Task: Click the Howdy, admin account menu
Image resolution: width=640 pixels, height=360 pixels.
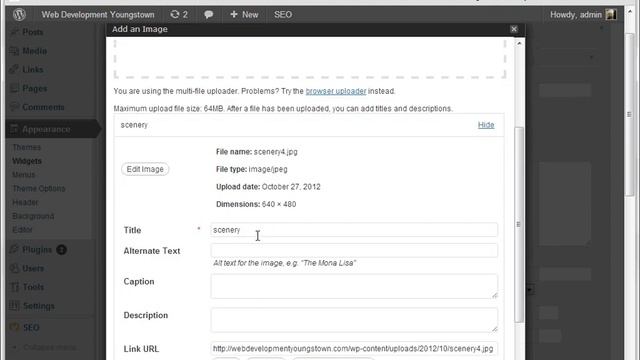Action: click(576, 15)
